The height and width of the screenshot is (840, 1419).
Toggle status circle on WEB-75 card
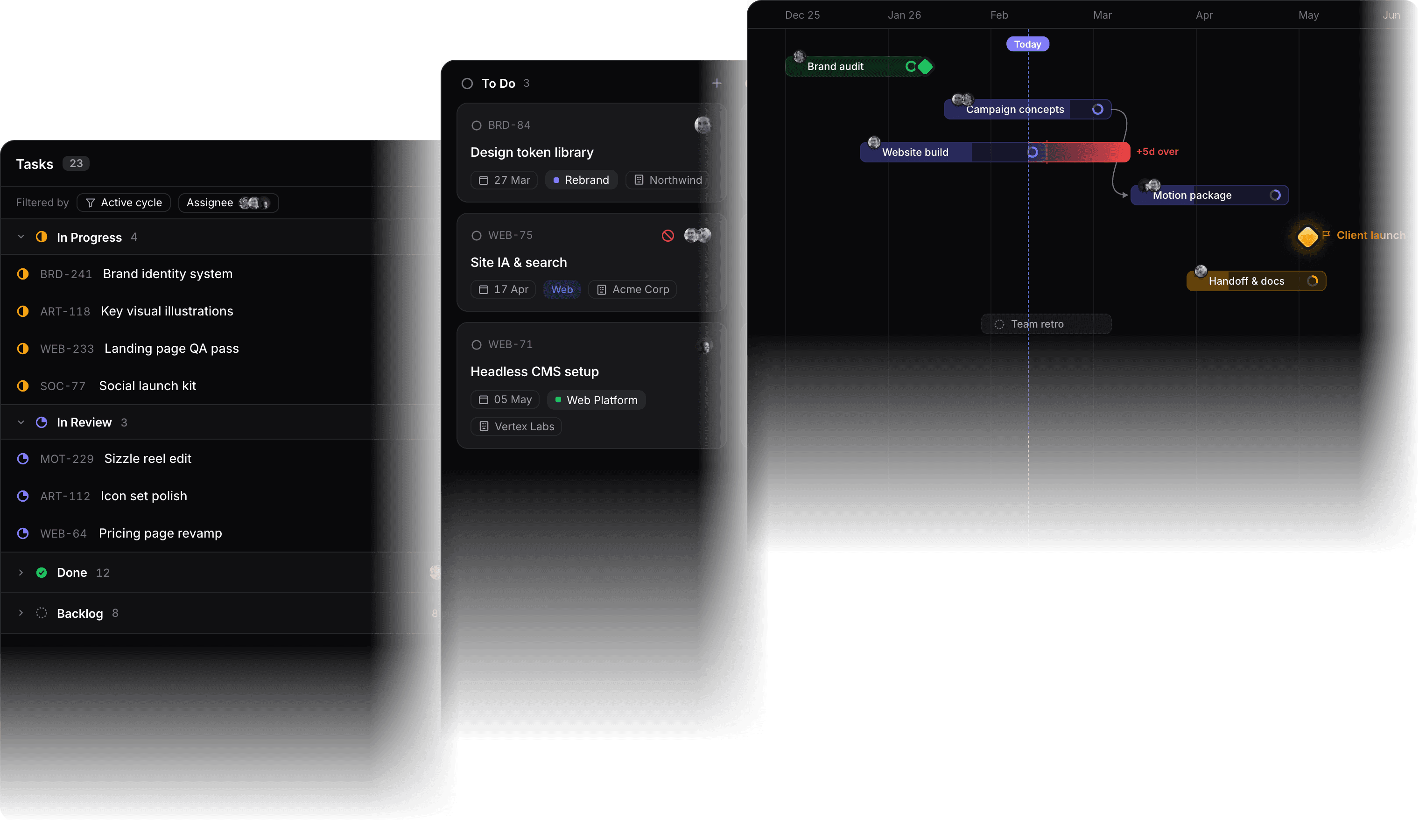pyautogui.click(x=476, y=236)
